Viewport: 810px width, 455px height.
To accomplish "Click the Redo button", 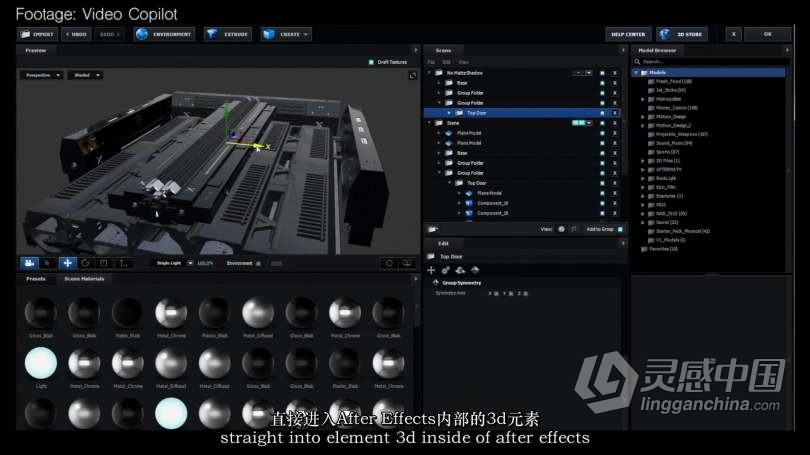I will 109,34.
